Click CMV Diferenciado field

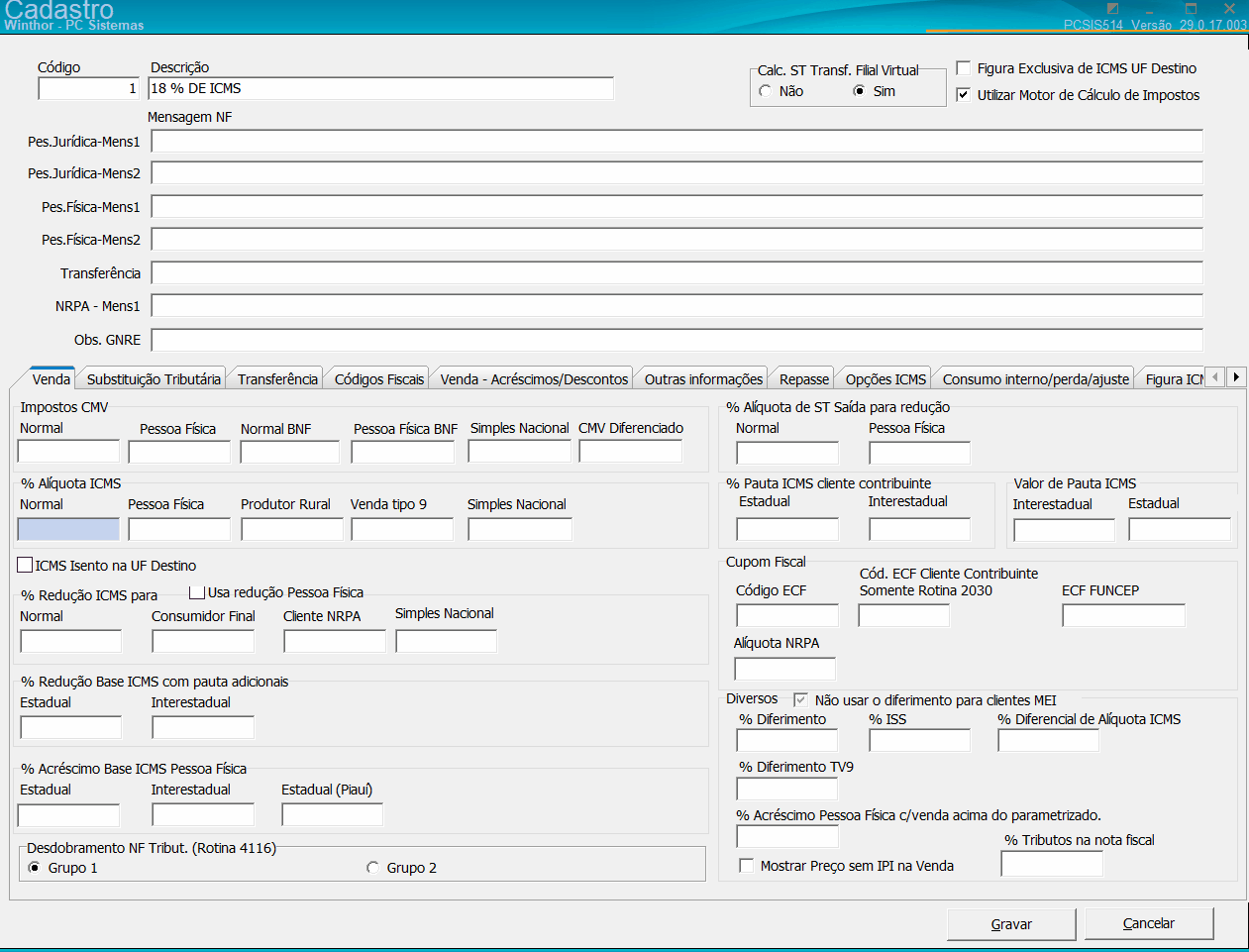click(x=631, y=452)
